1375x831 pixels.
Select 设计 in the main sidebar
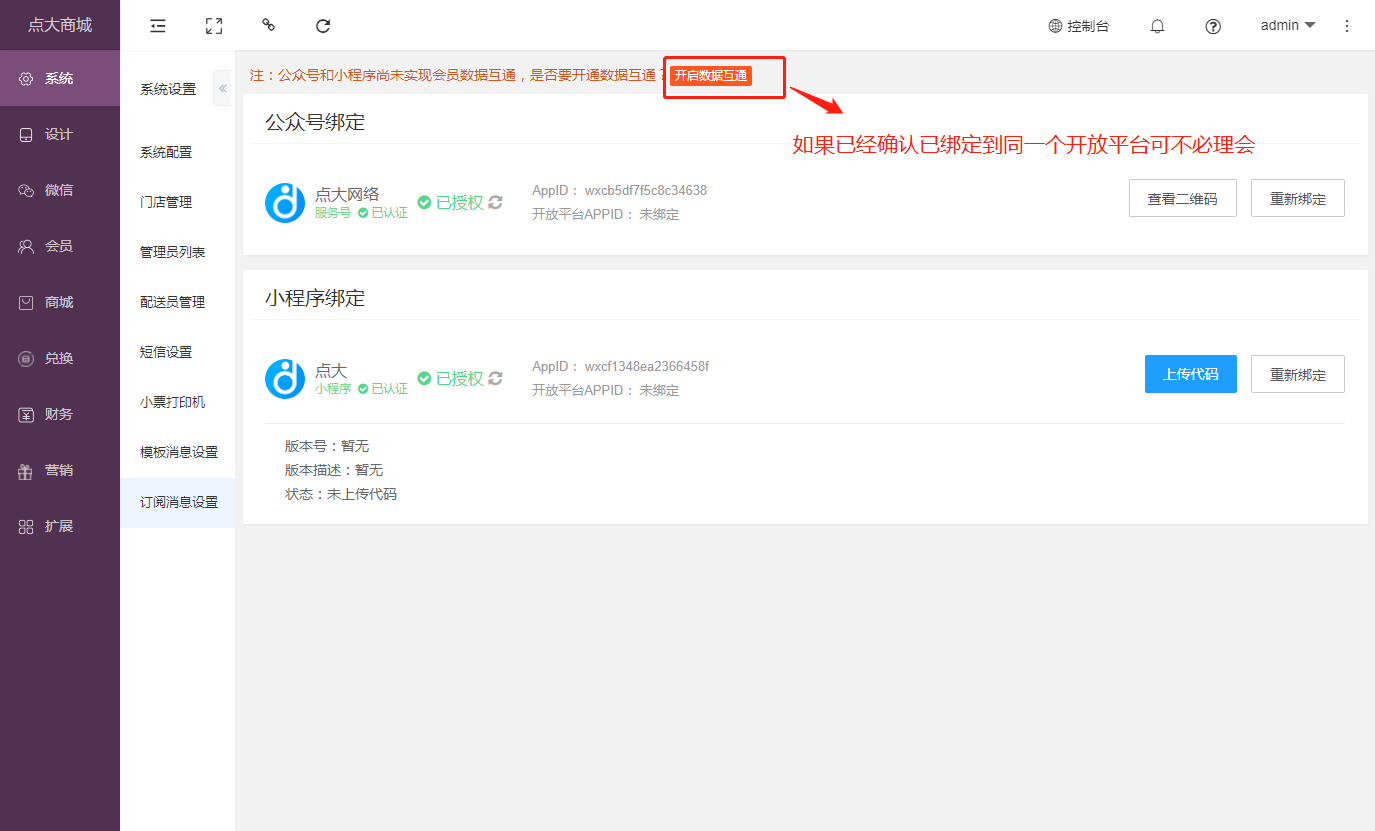click(60, 134)
